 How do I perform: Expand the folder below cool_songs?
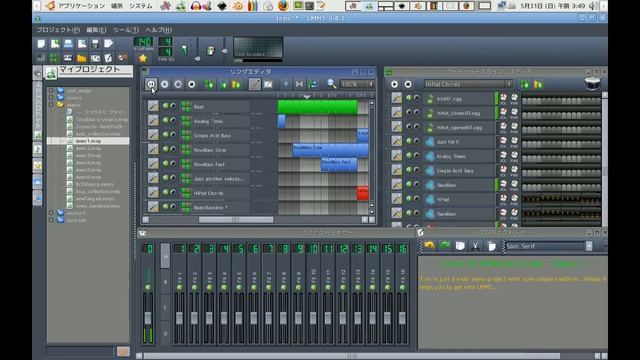(x=51, y=98)
